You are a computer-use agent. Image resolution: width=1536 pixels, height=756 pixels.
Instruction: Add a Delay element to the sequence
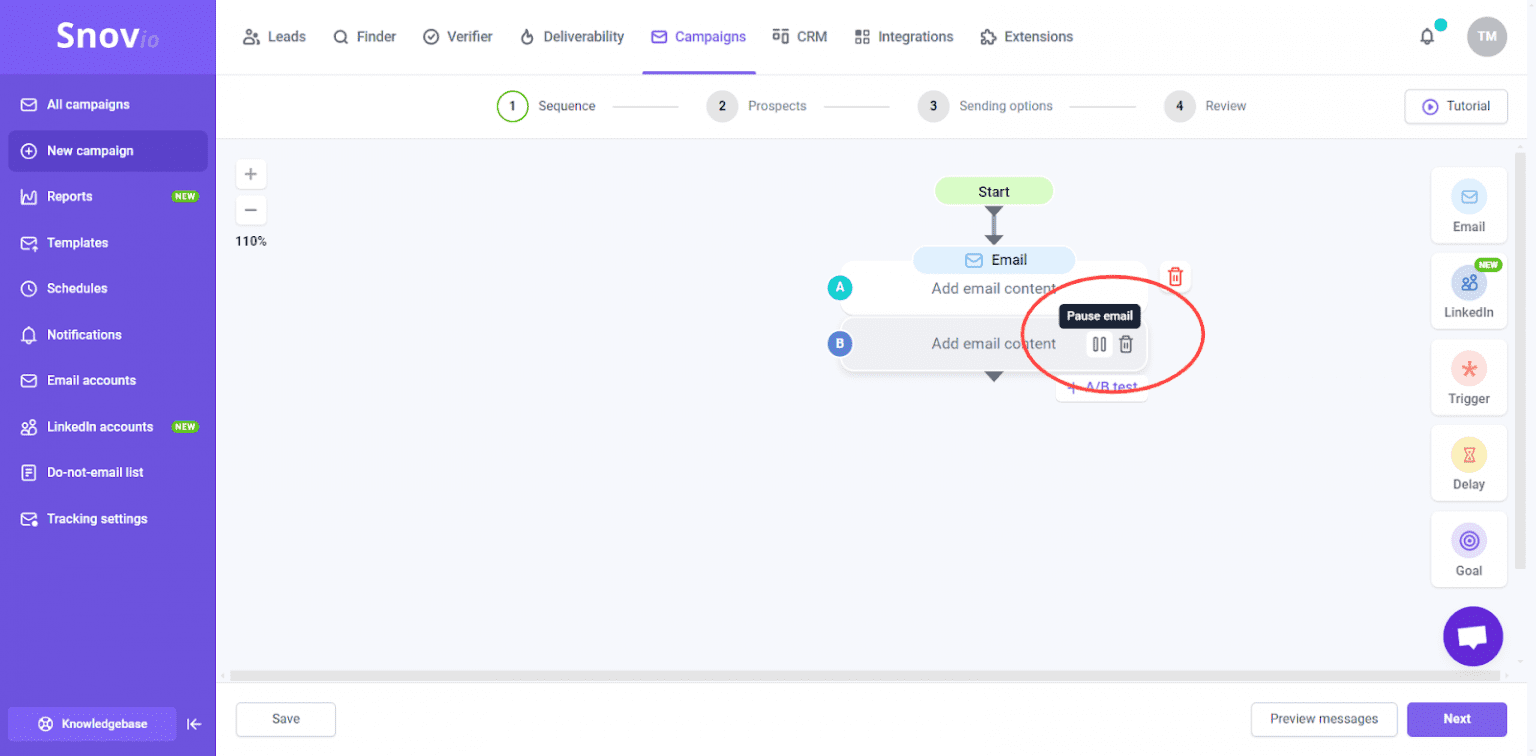click(1468, 462)
